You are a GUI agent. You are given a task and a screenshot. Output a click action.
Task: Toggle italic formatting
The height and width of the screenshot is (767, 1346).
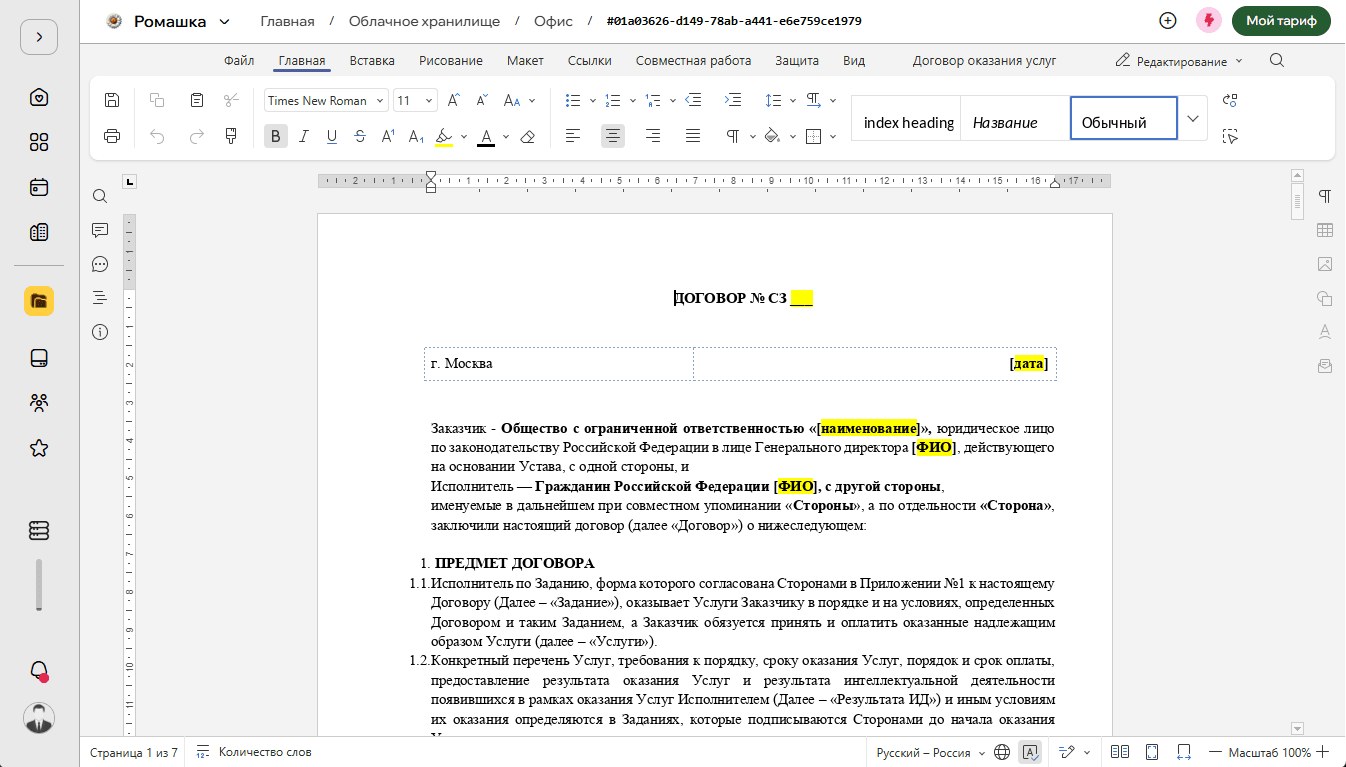point(304,136)
